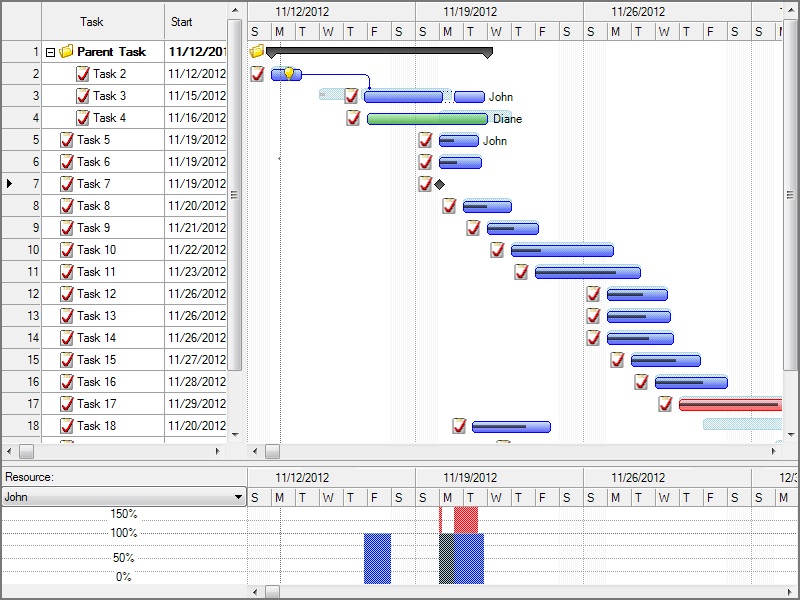Click the chart icon left of Diane's green bar
The image size is (800, 600).
[x=353, y=118]
